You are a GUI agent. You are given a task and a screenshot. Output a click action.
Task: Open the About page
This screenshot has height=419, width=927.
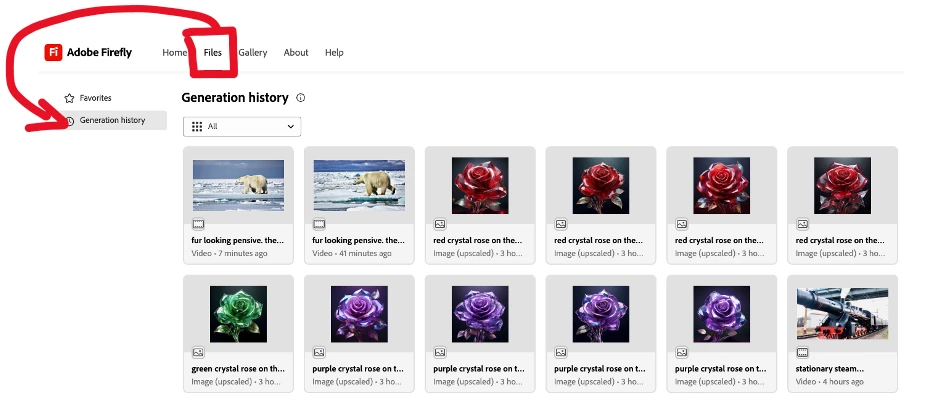coord(296,53)
